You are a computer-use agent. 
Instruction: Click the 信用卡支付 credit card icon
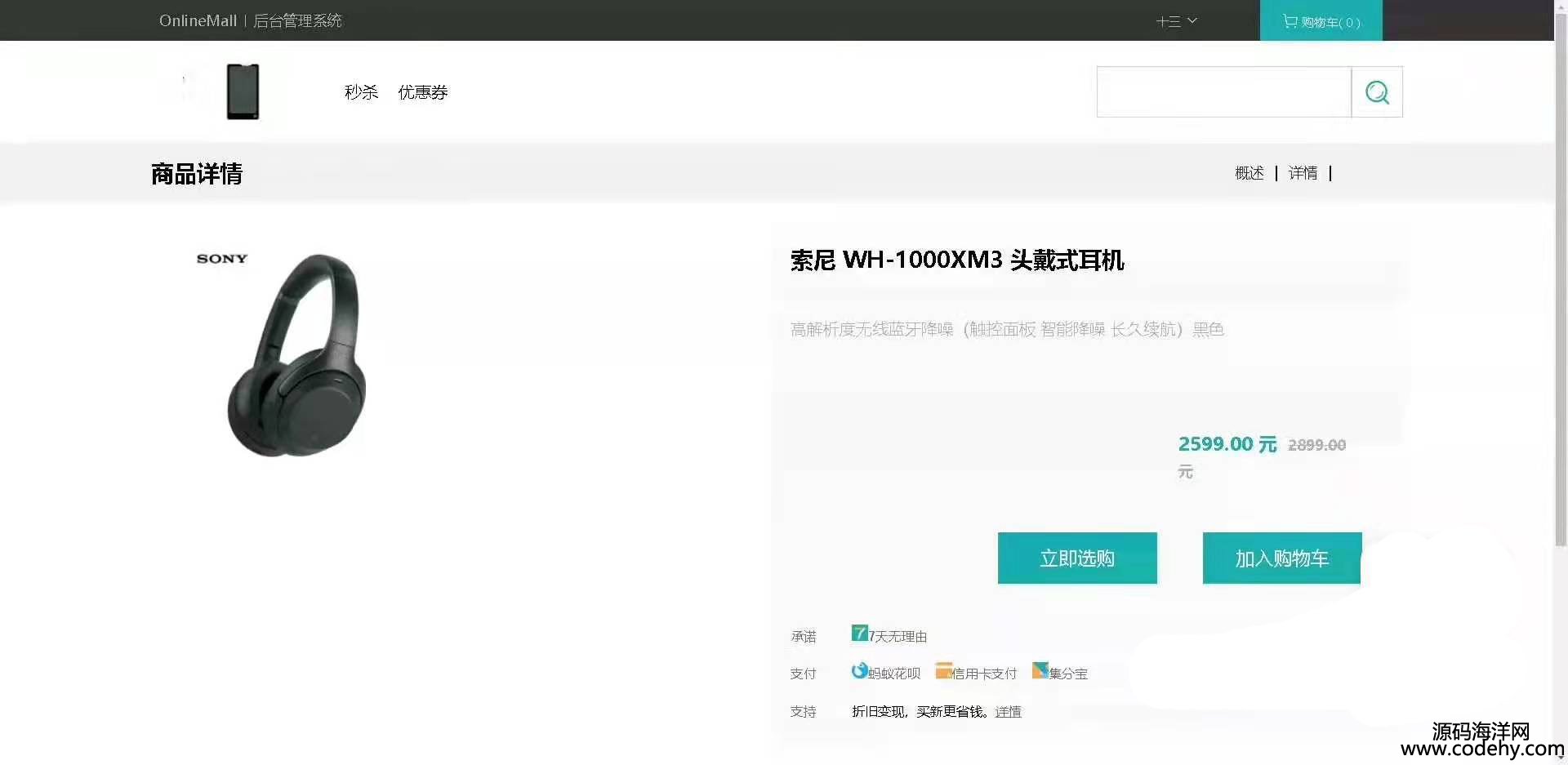click(x=943, y=670)
